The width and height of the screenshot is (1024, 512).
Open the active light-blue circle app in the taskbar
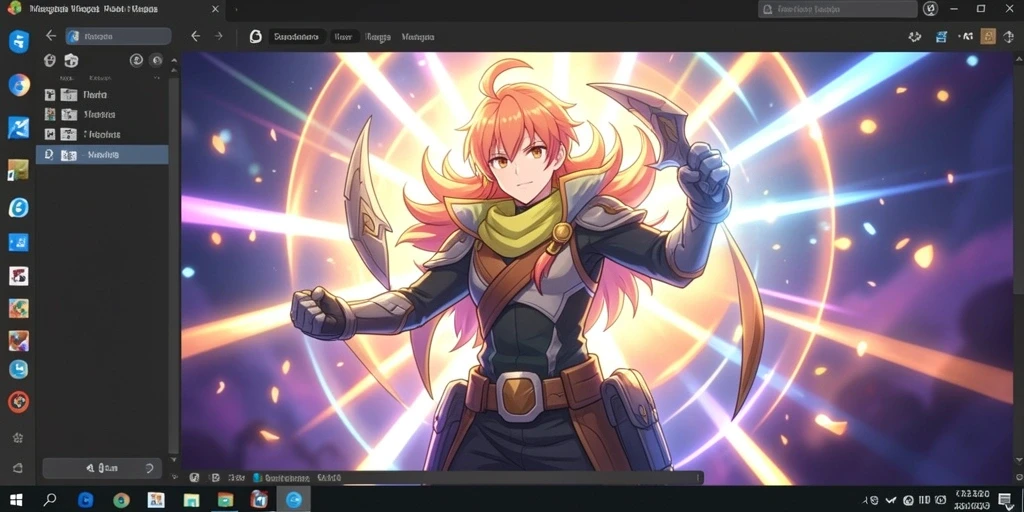pos(293,500)
